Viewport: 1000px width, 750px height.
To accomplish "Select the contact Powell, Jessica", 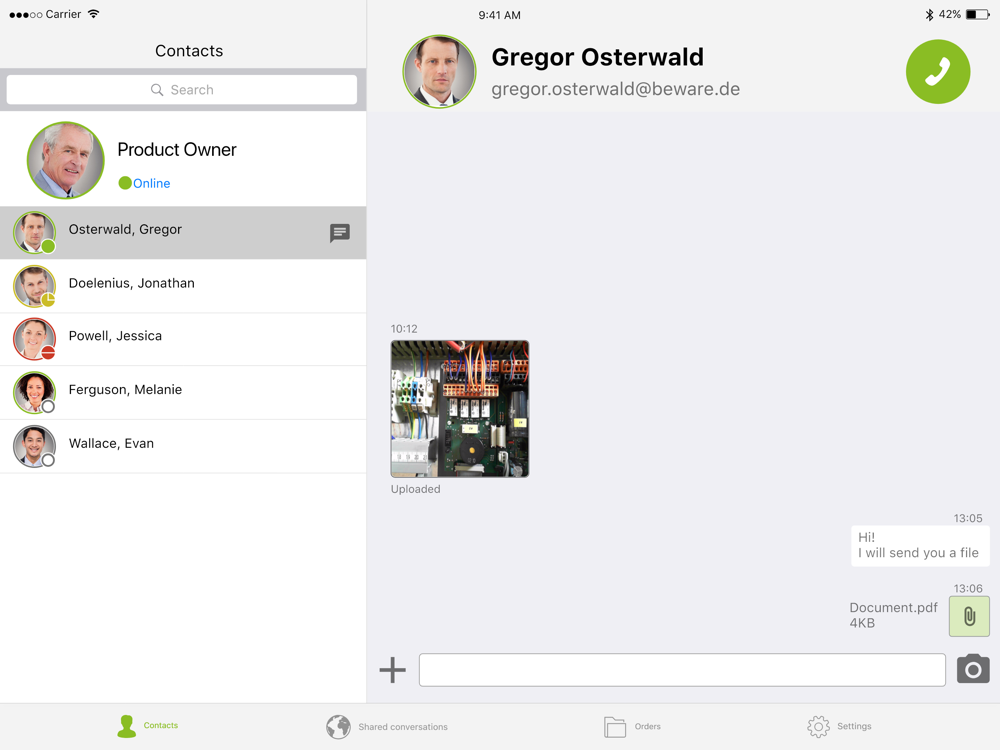I will pyautogui.click(x=183, y=339).
